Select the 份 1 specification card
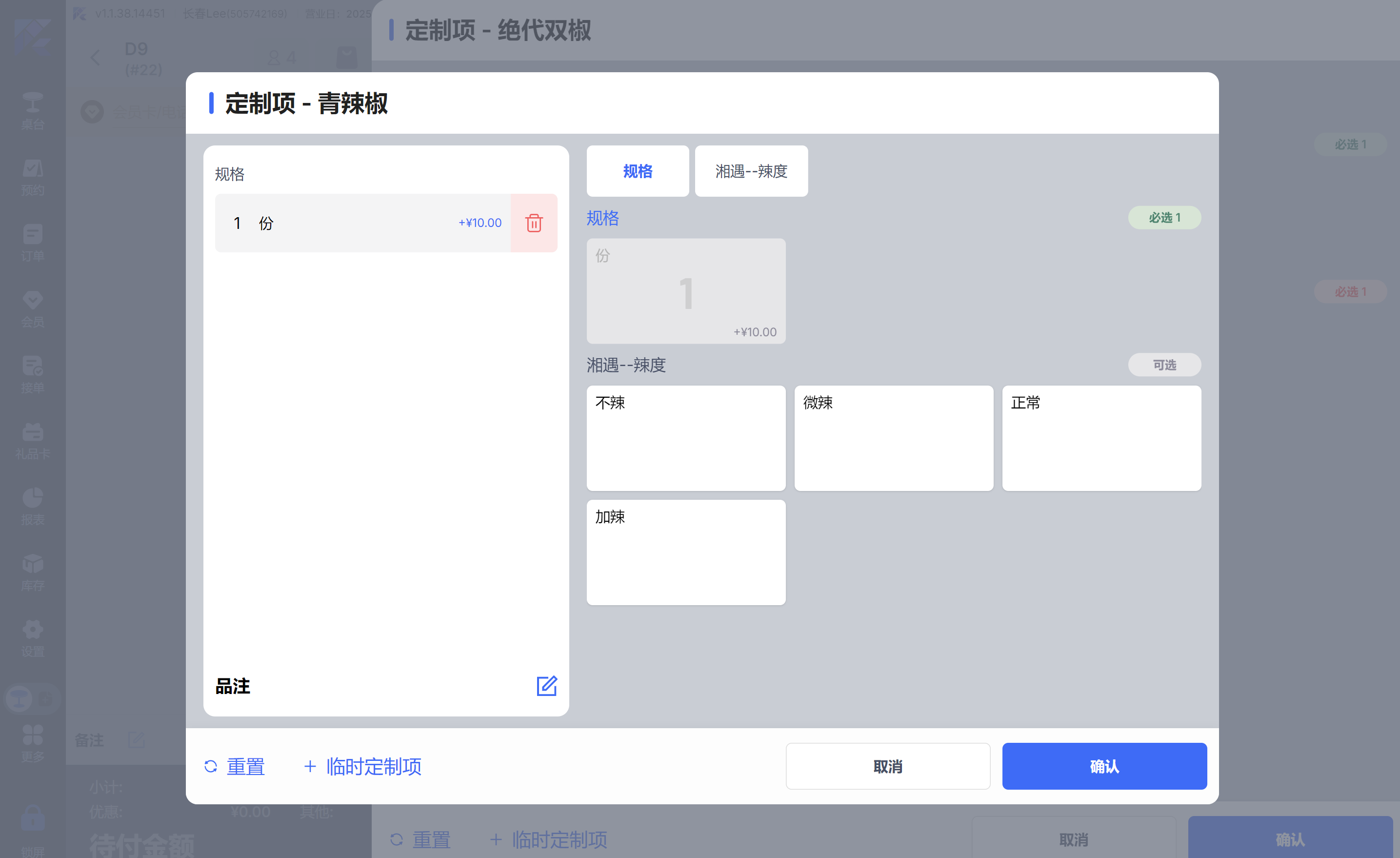Image resolution: width=1400 pixels, height=858 pixels. [686, 290]
